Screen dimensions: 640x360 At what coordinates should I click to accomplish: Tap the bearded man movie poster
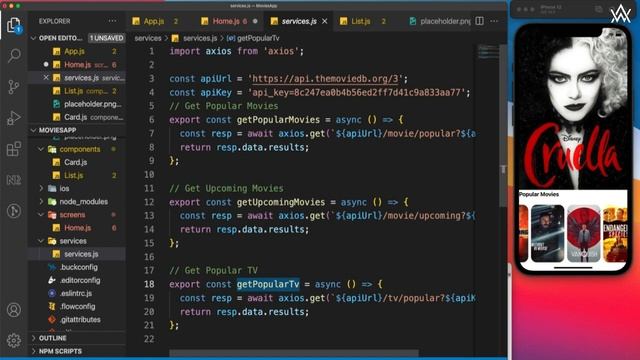pos(547,233)
